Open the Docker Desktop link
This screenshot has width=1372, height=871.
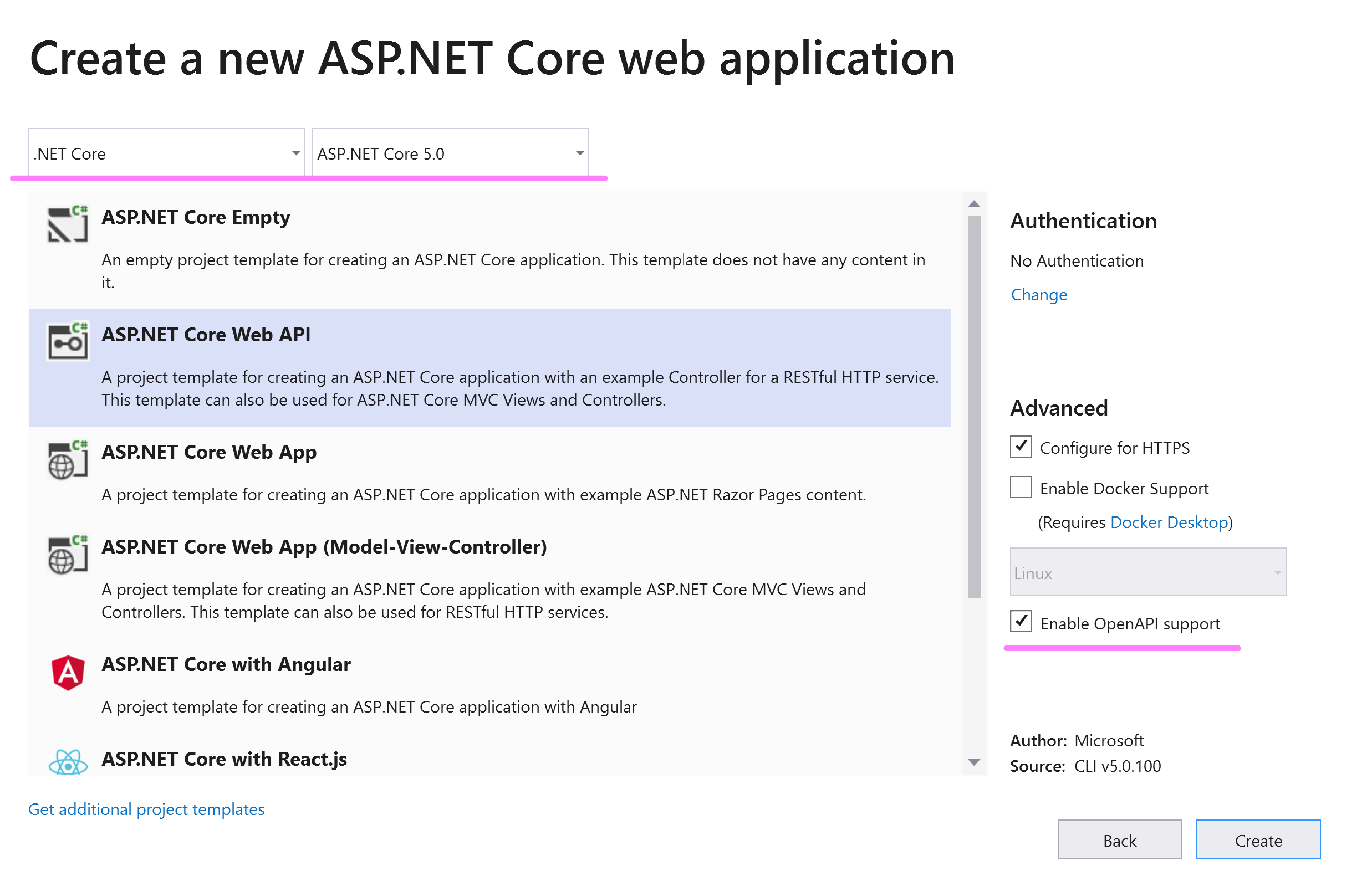[x=1169, y=522]
